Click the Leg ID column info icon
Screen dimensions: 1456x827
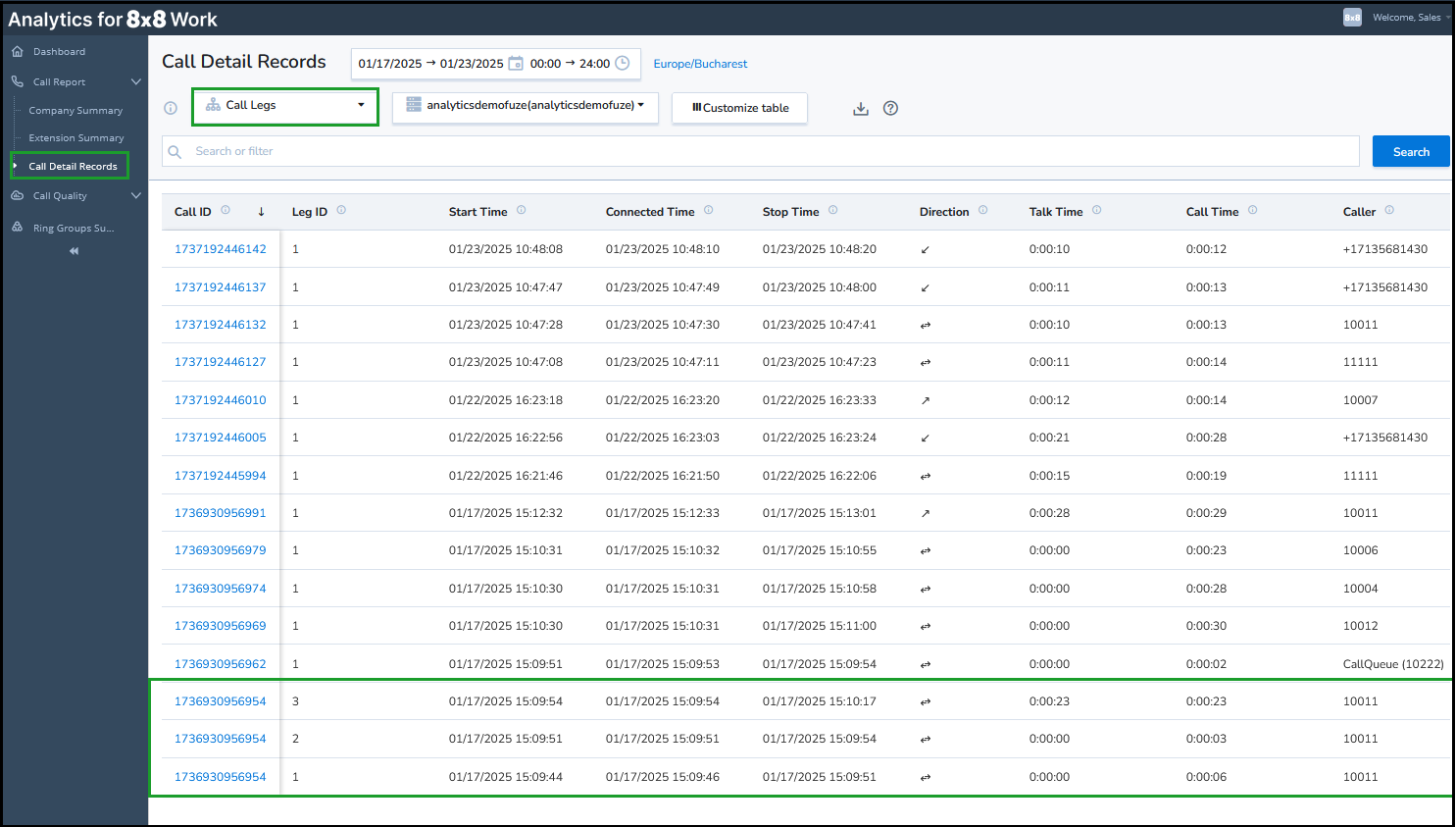click(341, 210)
